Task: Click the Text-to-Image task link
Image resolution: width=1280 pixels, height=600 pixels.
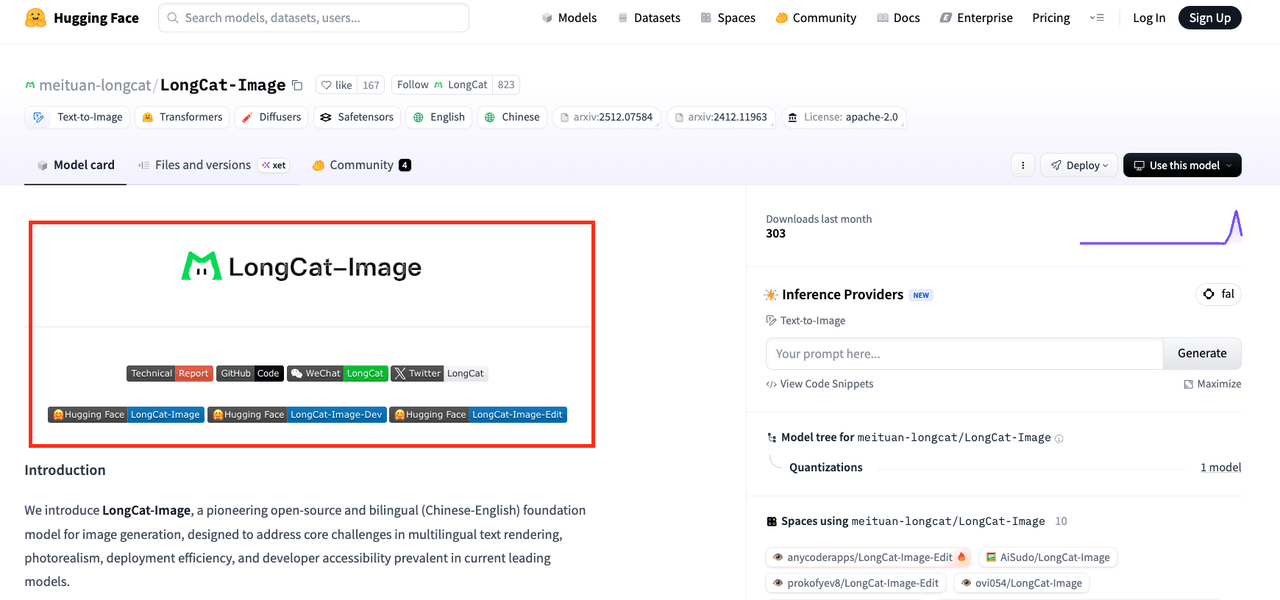Action: pos(806,320)
